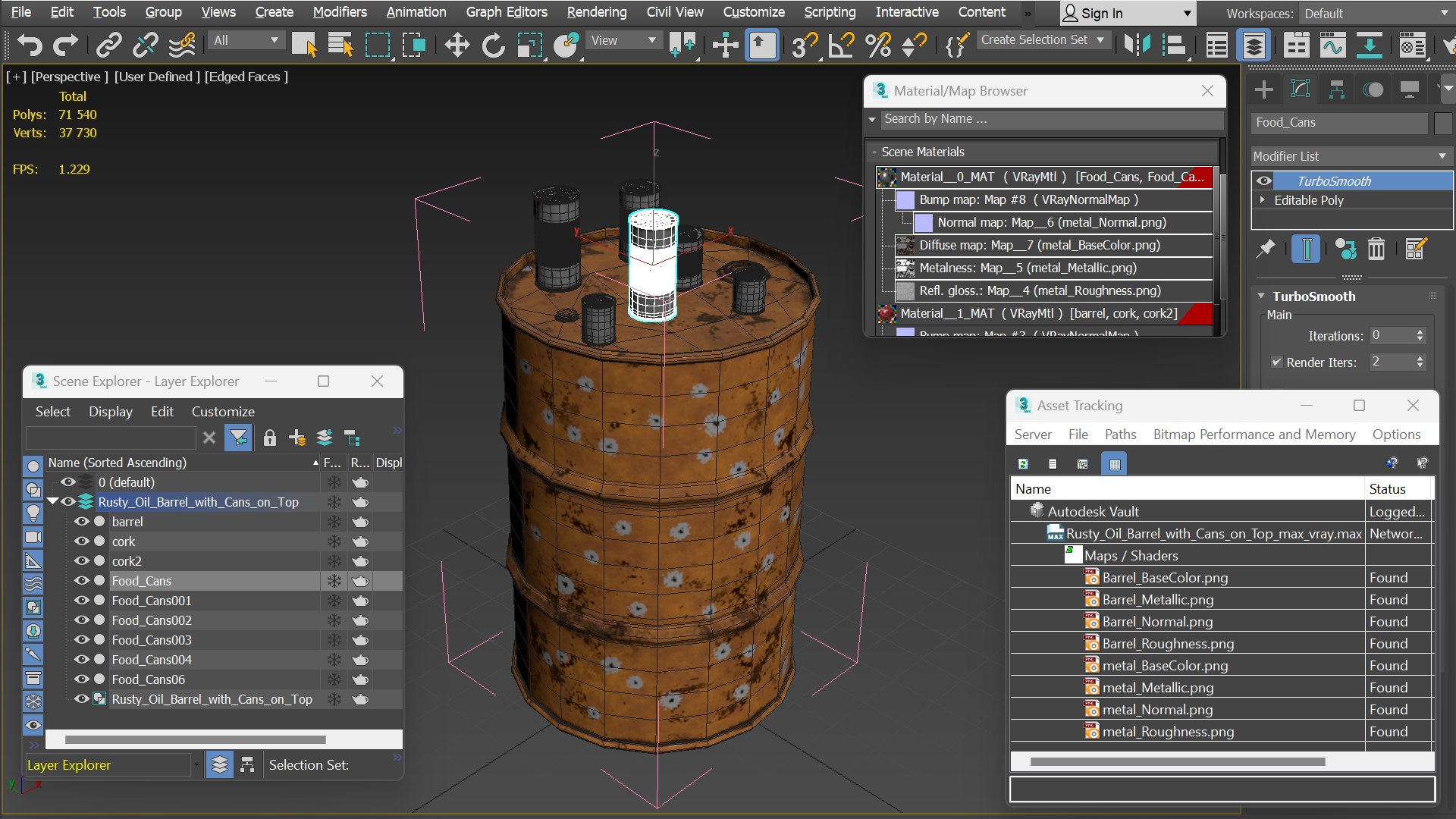Click the Pin Stack icon
Viewport: 1456px width, 819px height.
point(1266,249)
